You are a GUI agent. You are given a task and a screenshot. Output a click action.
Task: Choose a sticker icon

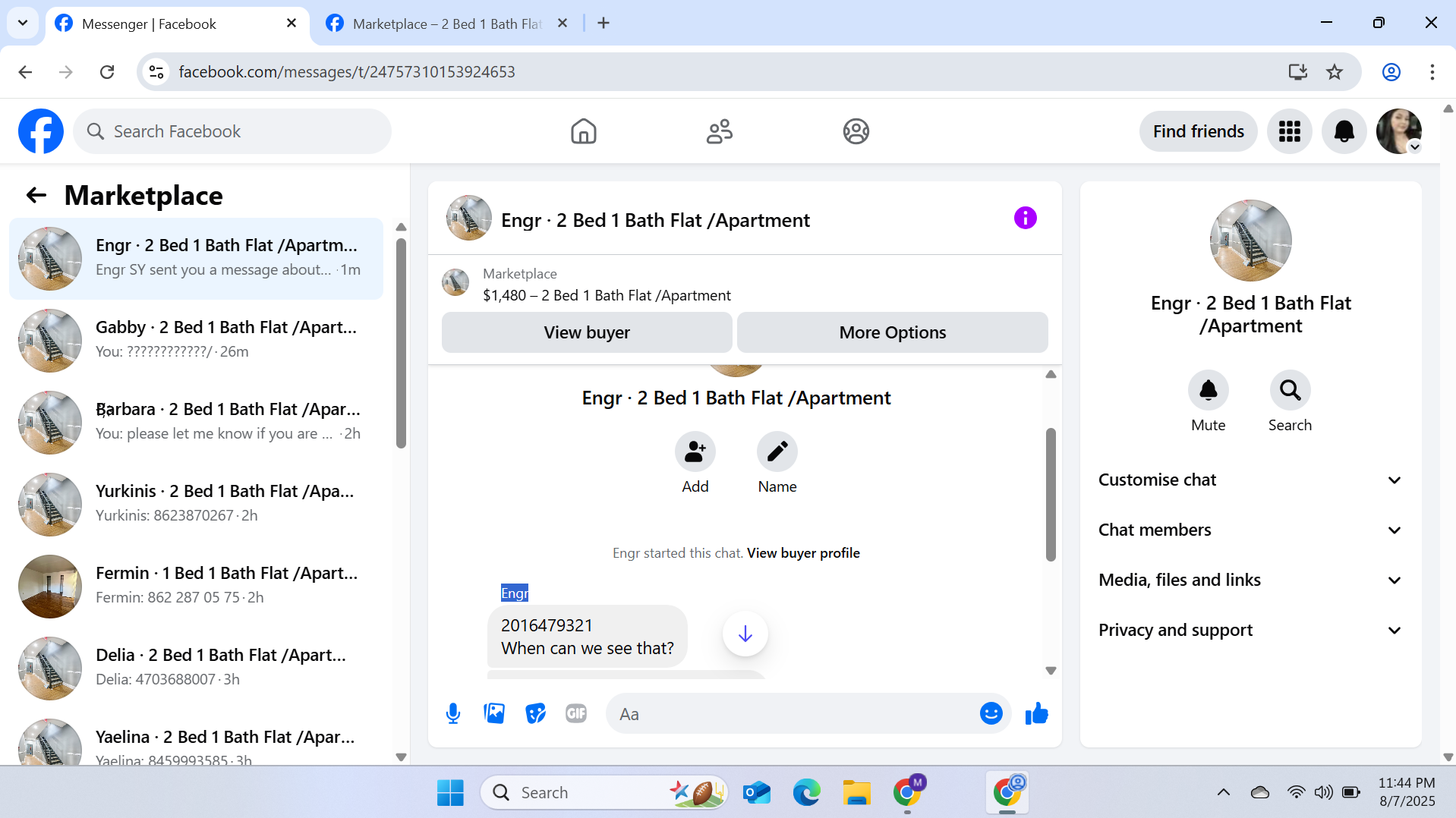tap(535, 713)
